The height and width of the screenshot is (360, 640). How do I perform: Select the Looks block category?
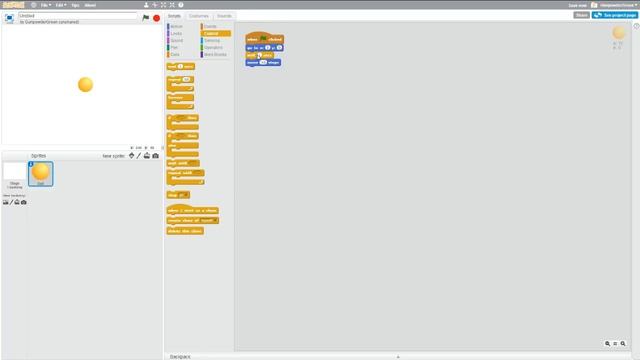click(176, 33)
